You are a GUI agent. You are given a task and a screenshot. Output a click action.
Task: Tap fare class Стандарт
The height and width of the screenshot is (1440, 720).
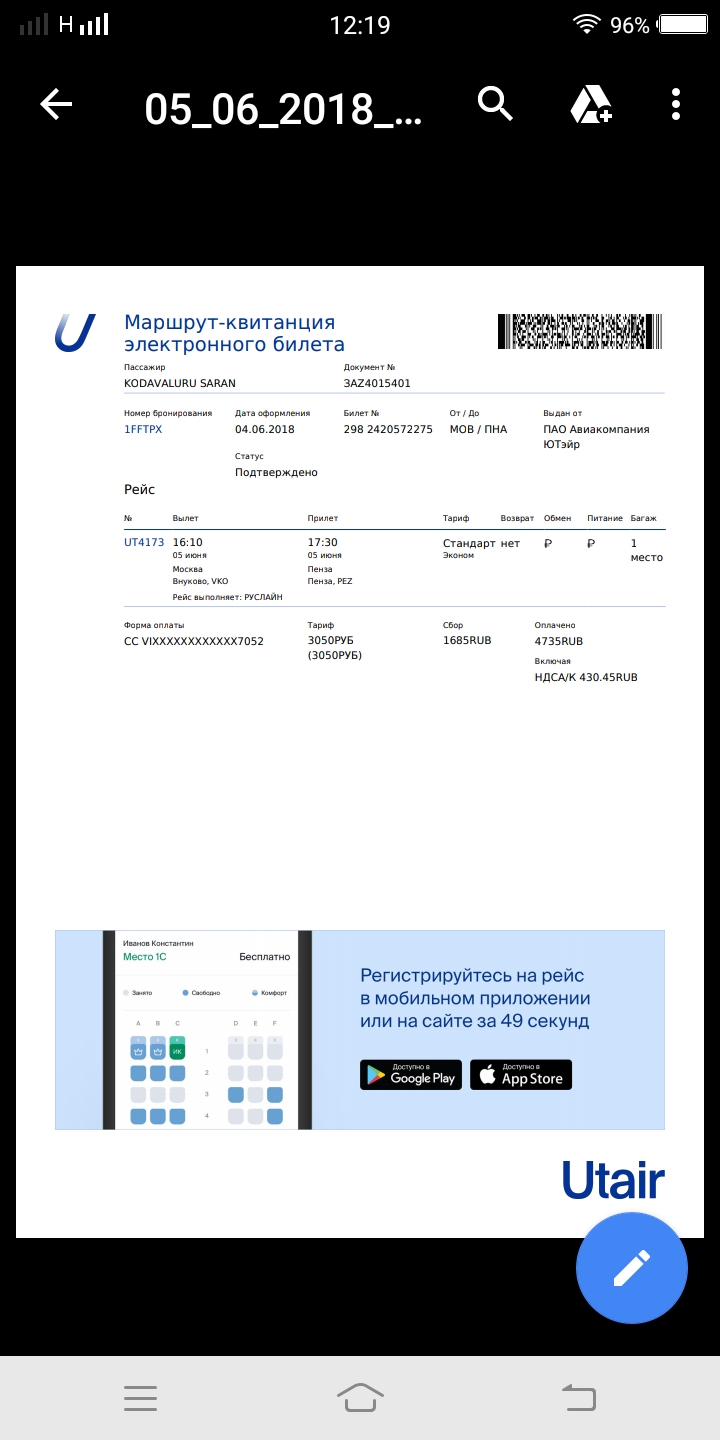(x=469, y=543)
